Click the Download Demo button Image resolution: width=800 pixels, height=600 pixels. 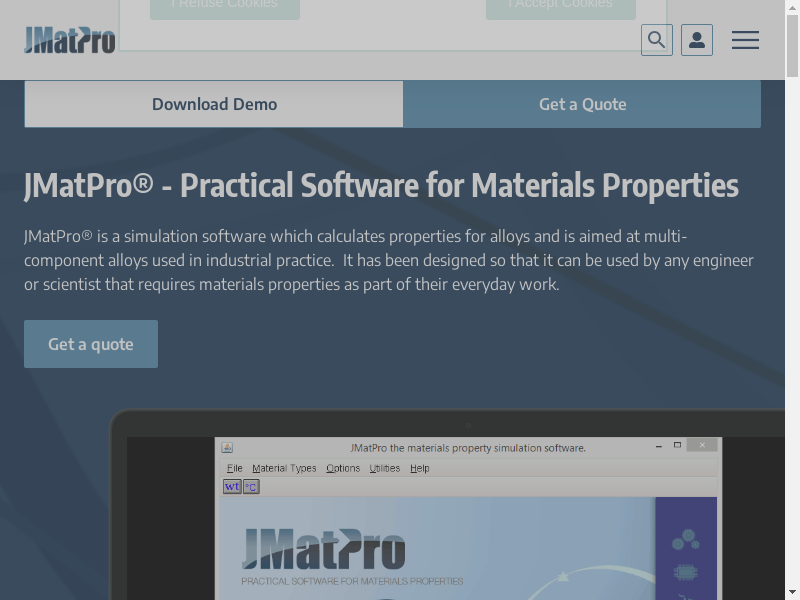[x=214, y=104]
